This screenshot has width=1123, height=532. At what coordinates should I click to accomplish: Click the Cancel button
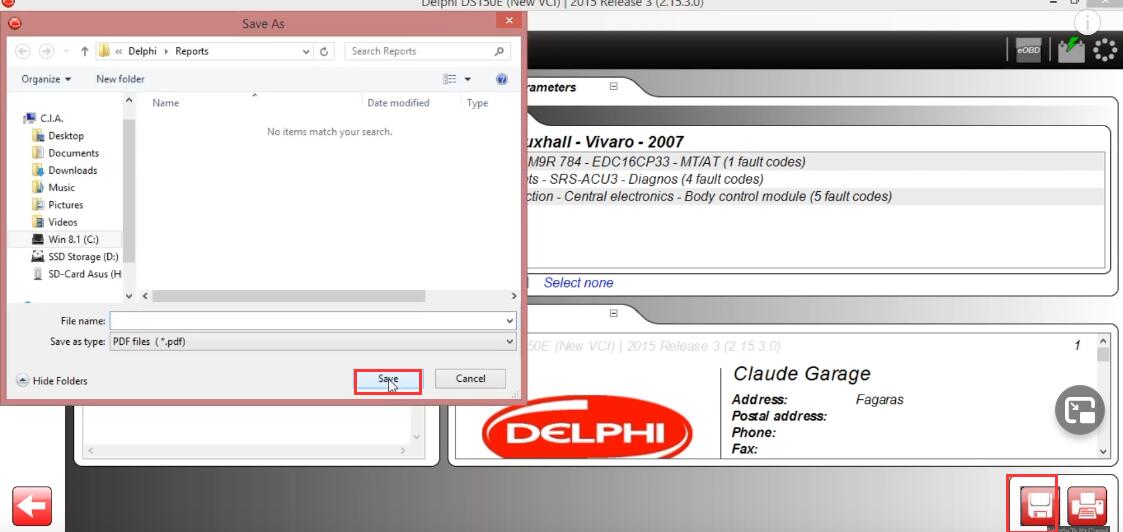pyautogui.click(x=471, y=379)
